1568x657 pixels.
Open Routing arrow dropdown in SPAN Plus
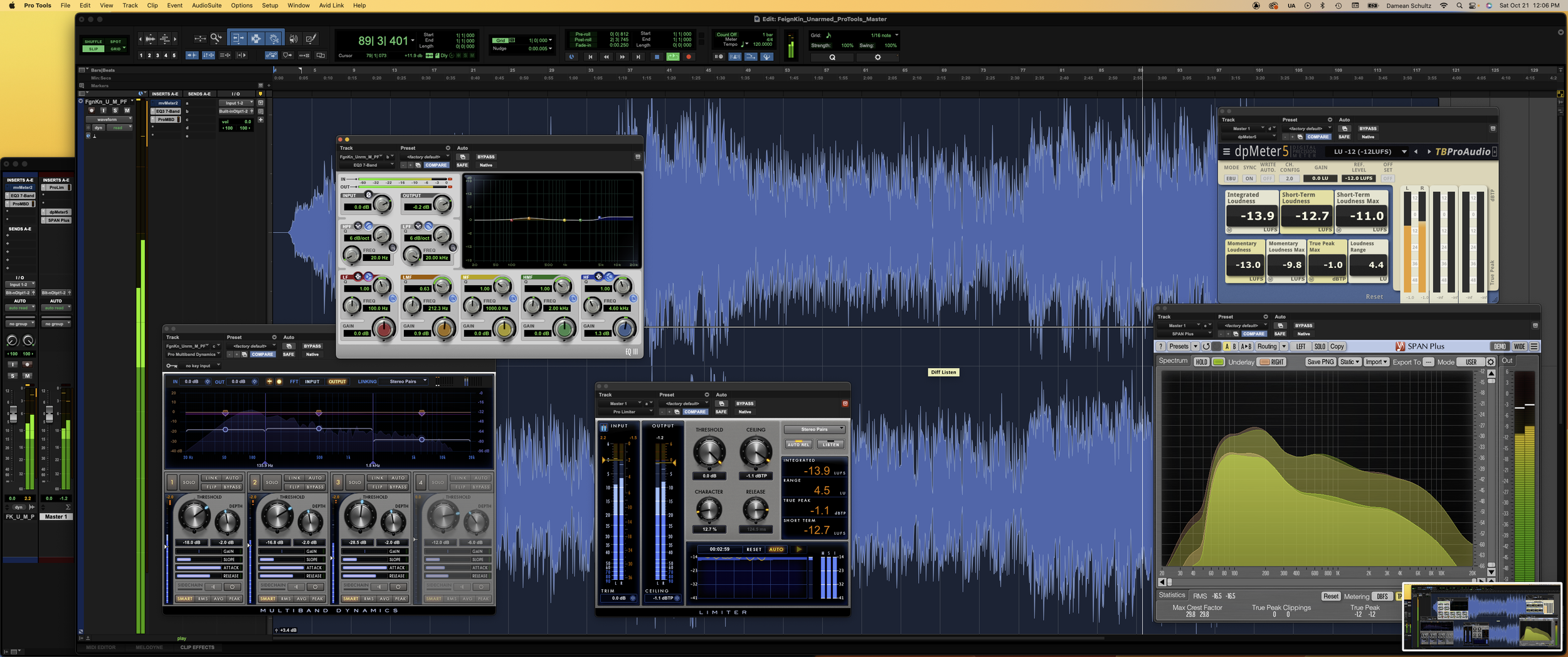1284,346
